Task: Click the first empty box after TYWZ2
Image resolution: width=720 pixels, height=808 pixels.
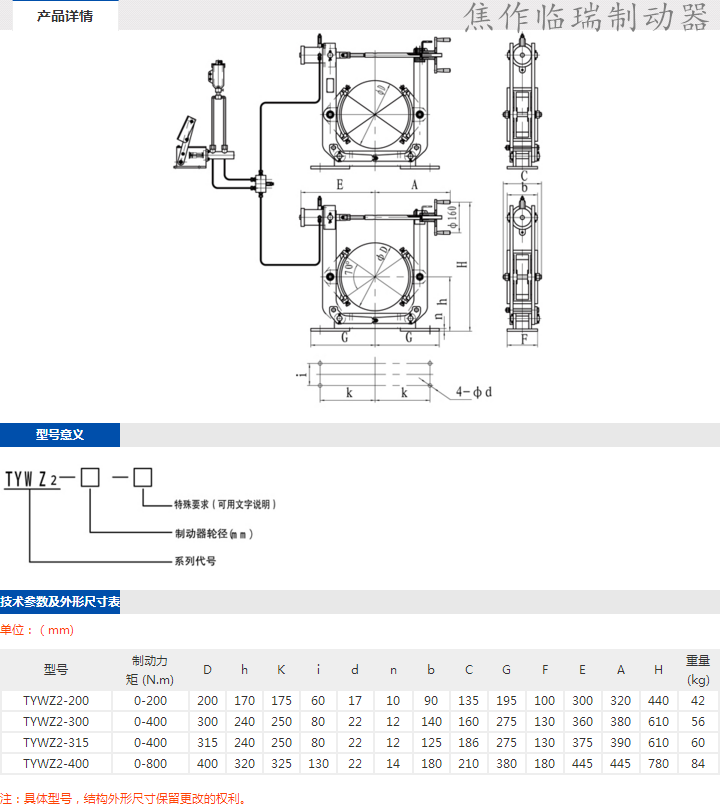Action: 90,476
